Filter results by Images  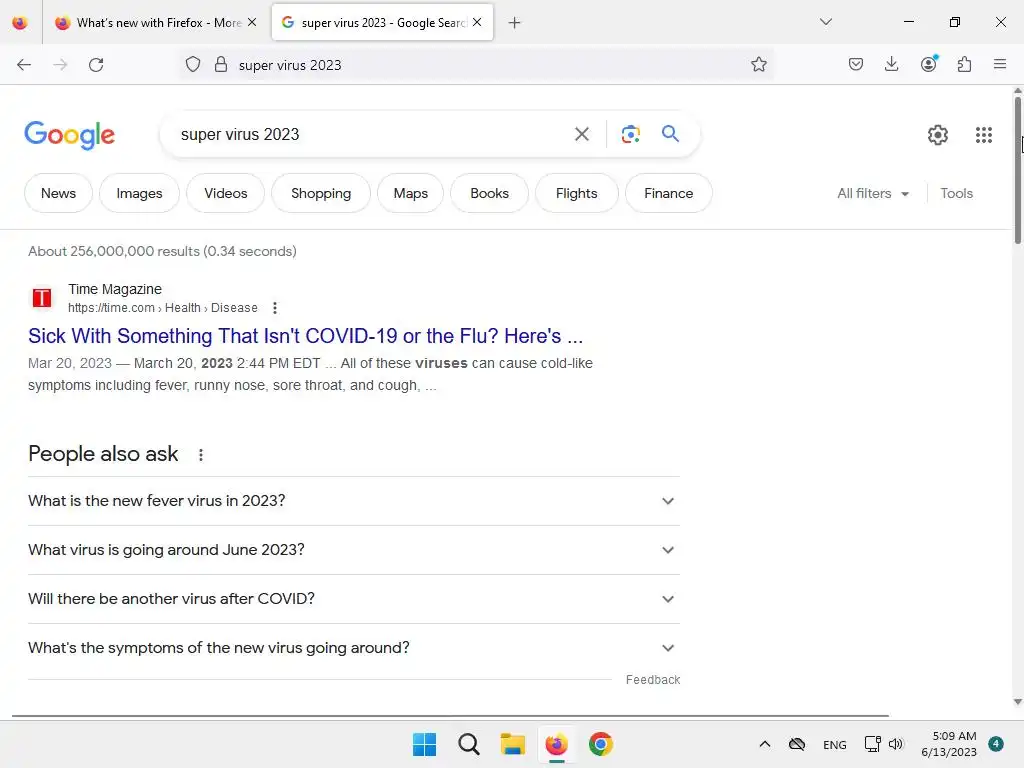[x=139, y=193]
